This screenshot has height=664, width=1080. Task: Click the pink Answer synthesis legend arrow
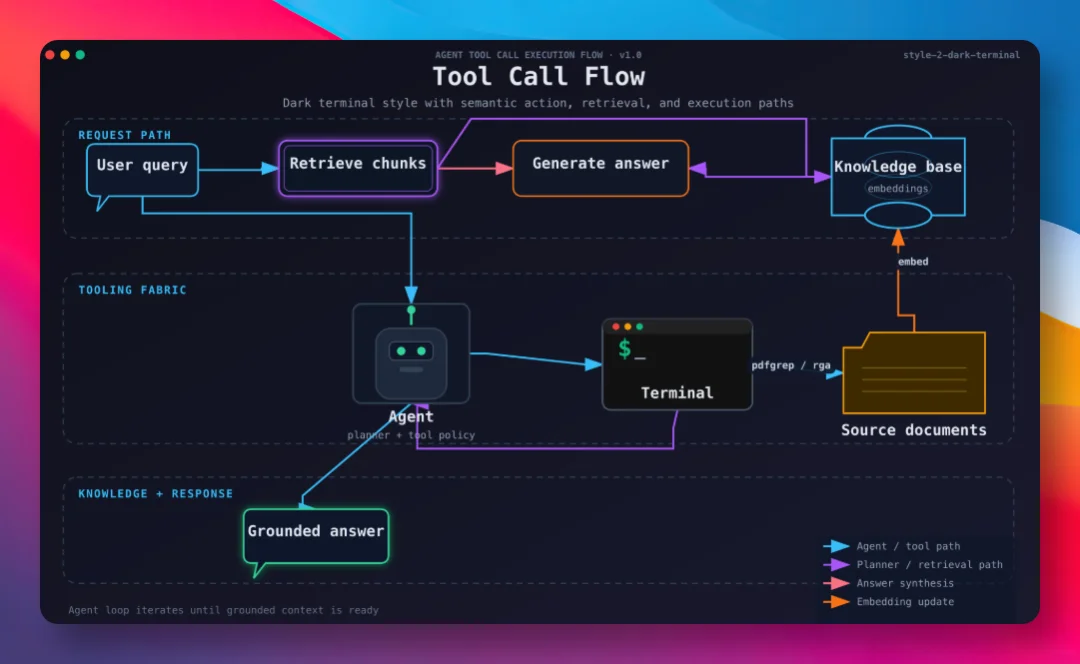coord(836,583)
